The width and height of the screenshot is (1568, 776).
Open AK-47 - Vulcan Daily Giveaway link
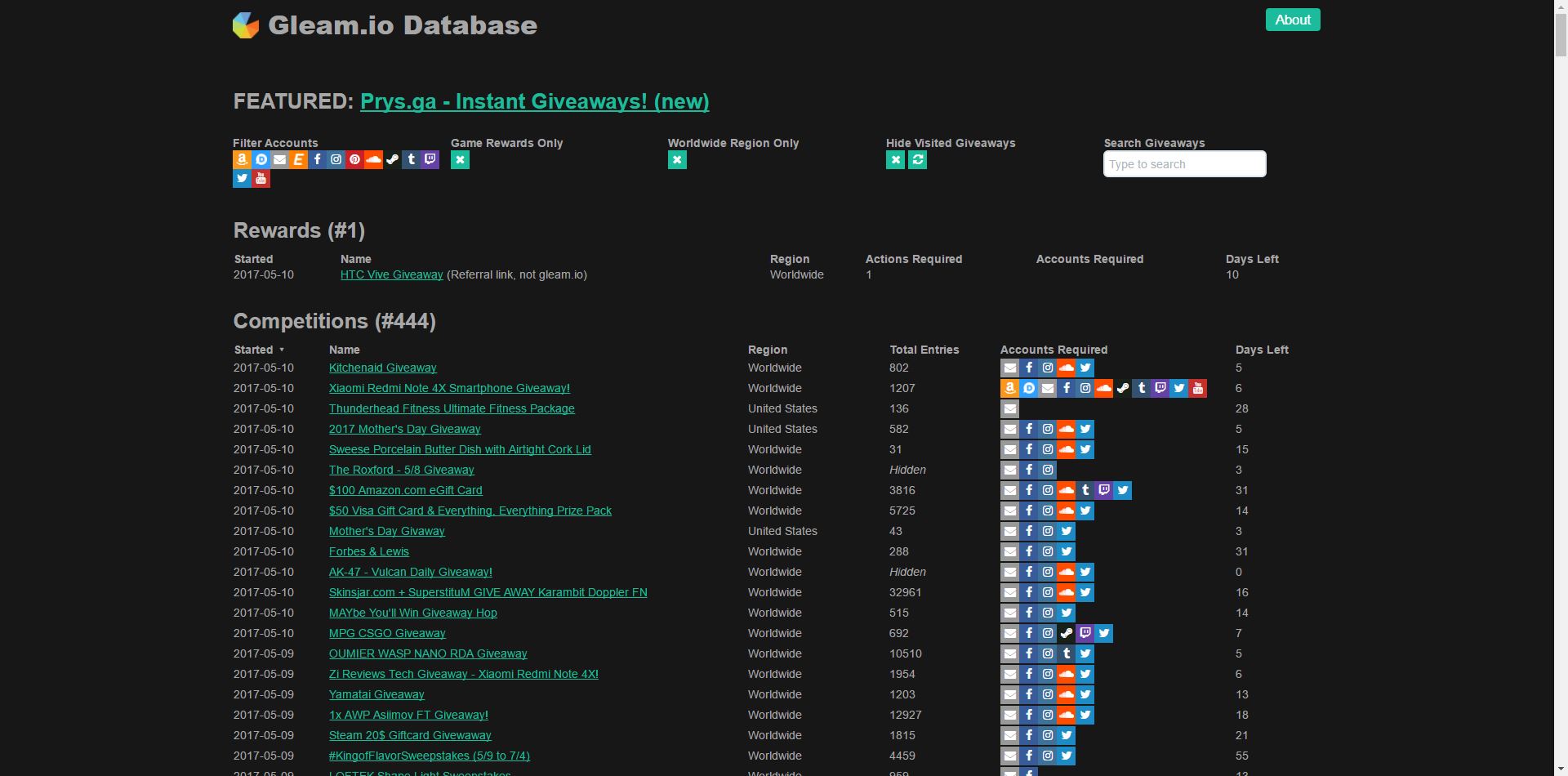pyautogui.click(x=410, y=572)
